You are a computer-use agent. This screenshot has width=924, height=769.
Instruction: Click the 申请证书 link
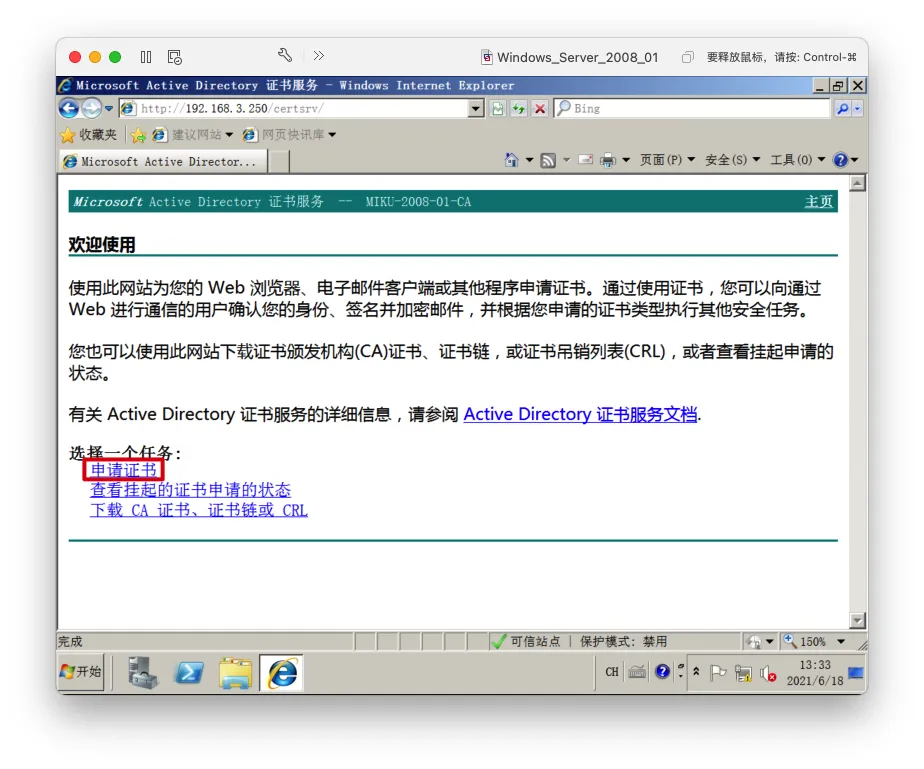124,470
